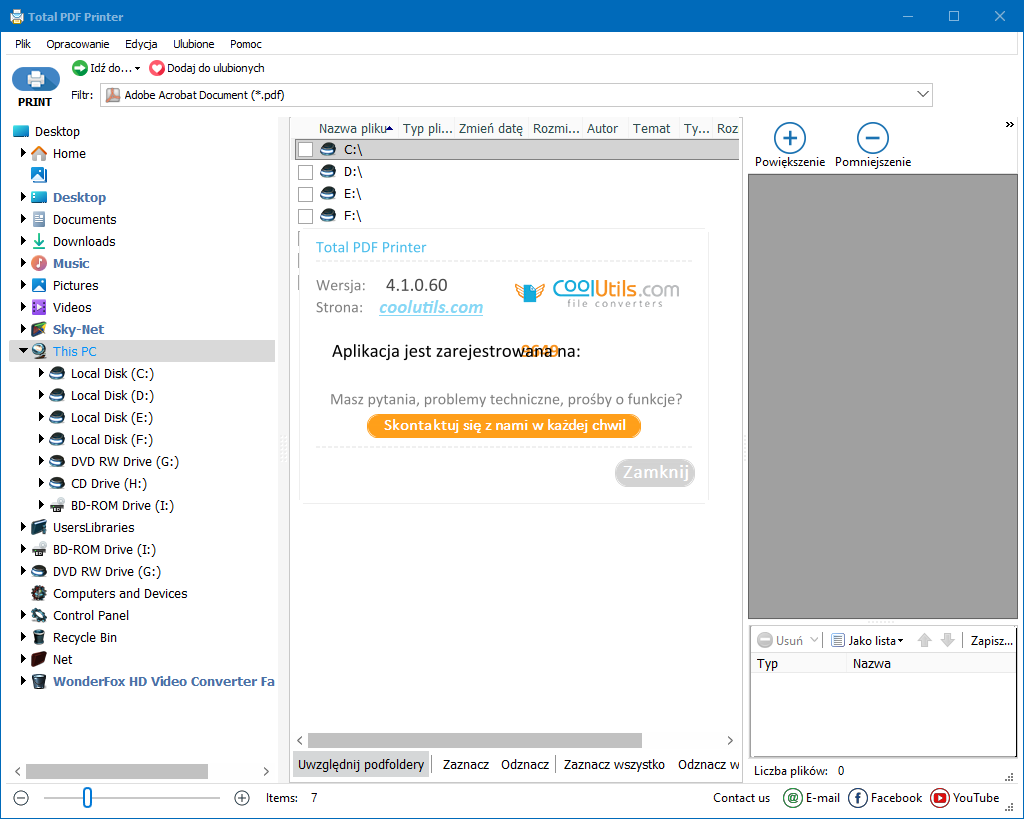Viewport: 1024px width, 819px height.
Task: Click the Pictures icon in tree
Action: click(x=39, y=285)
